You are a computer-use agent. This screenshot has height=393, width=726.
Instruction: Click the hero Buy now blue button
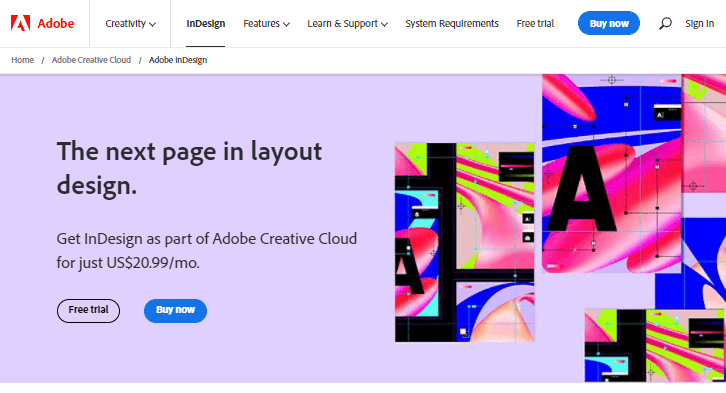175,311
